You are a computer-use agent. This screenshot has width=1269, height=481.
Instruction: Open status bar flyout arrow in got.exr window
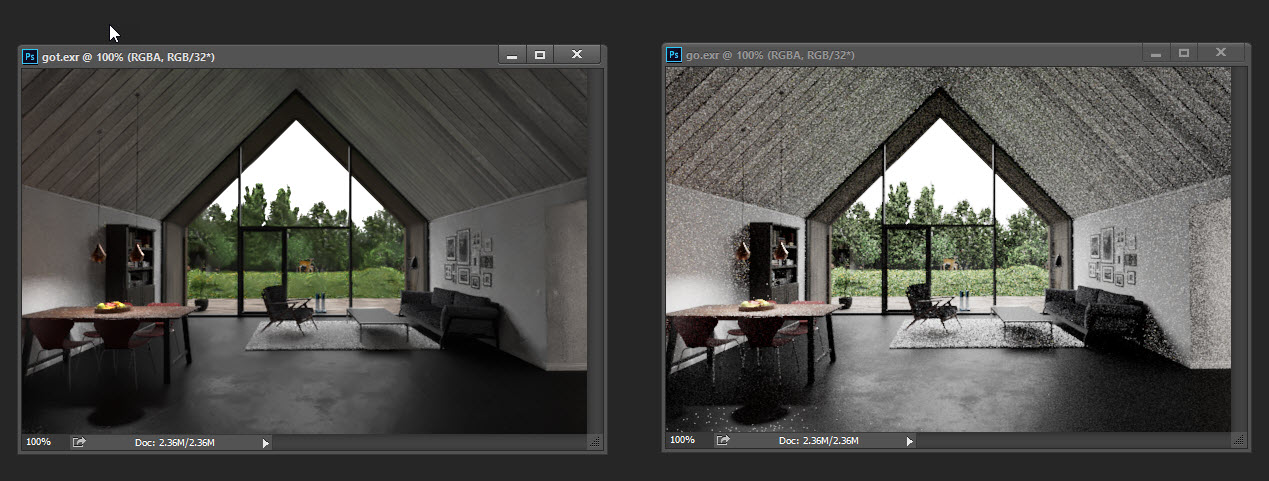pyautogui.click(x=265, y=443)
